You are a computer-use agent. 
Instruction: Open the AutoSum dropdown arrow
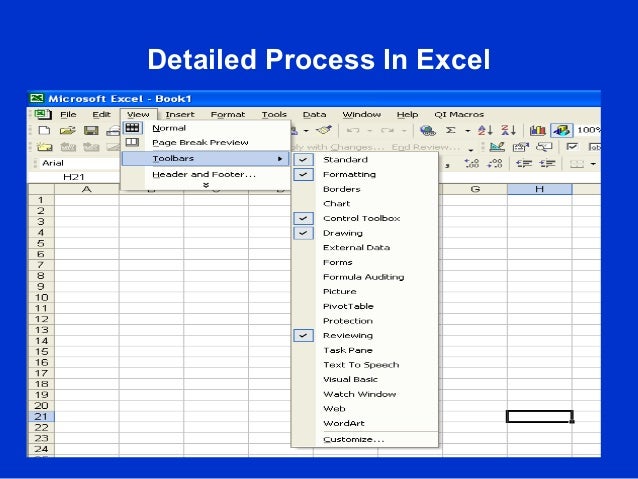click(468, 131)
